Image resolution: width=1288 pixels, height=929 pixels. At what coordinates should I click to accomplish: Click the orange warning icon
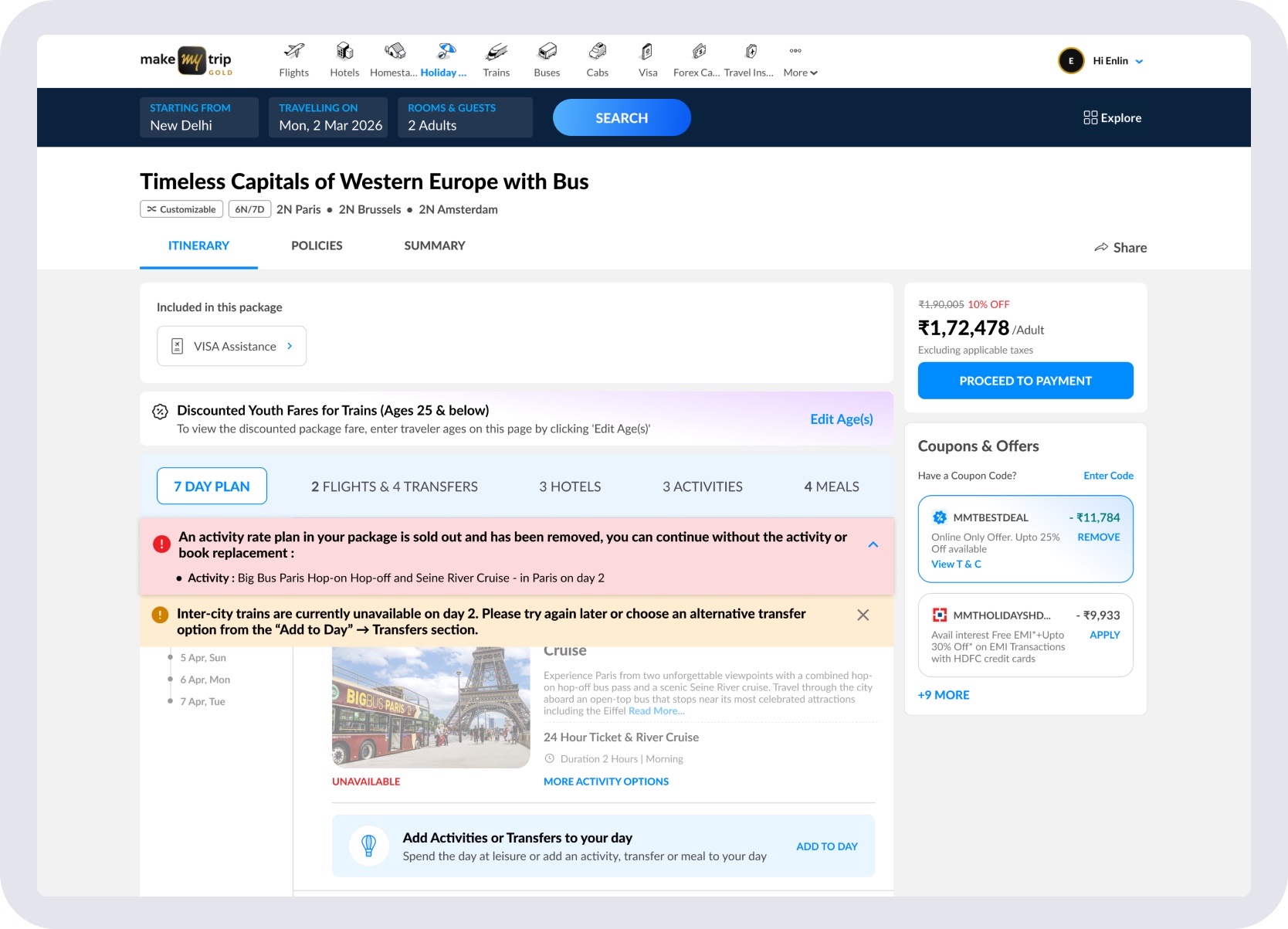point(160,615)
